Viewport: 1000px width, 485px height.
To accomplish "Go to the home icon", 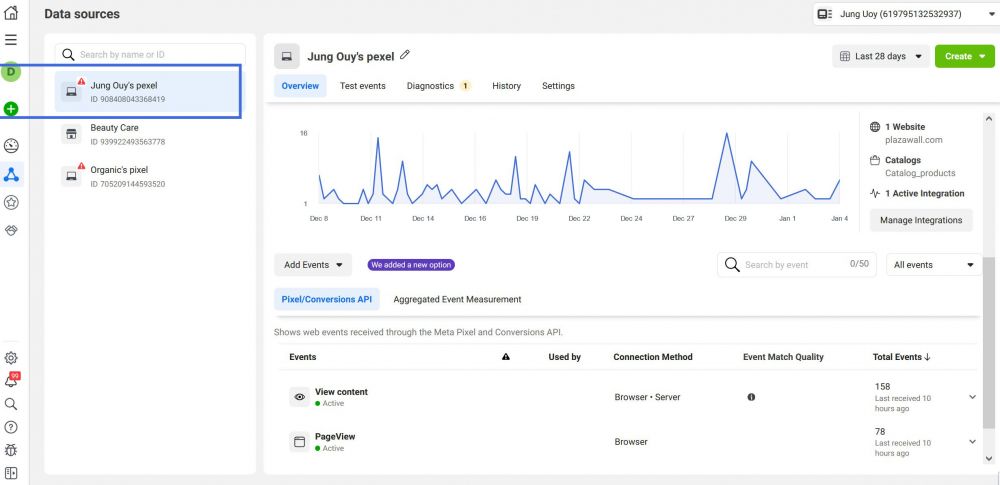I will pos(11,12).
